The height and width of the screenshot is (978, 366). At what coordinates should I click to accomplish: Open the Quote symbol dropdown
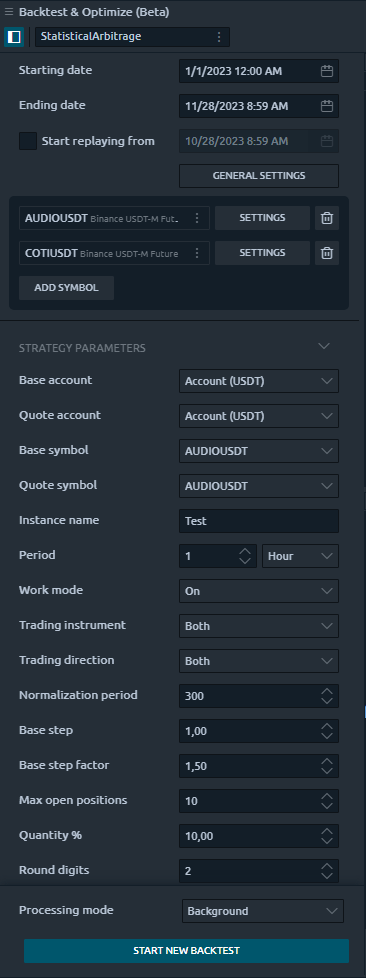pos(259,486)
